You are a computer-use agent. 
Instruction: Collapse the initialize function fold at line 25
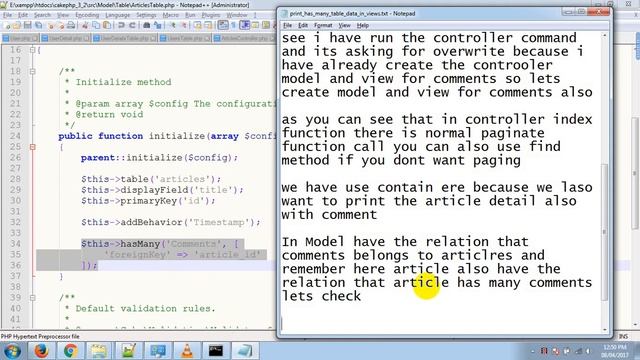32,147
